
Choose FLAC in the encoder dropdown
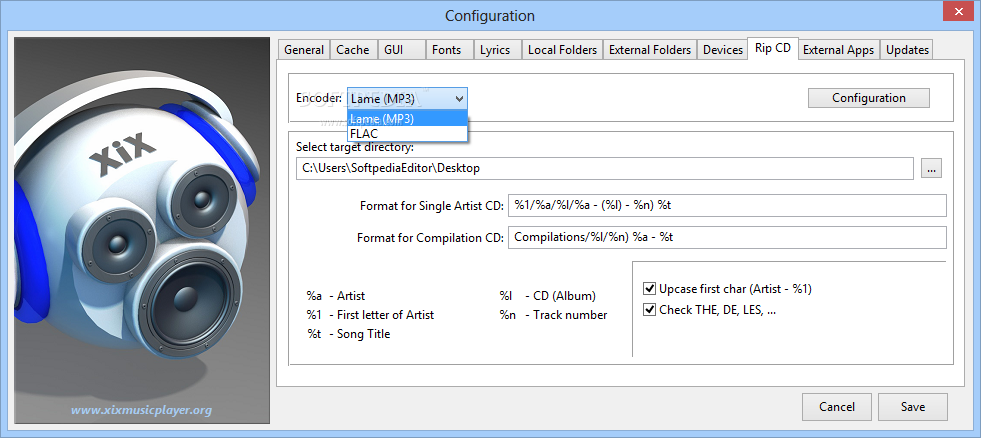click(406, 133)
